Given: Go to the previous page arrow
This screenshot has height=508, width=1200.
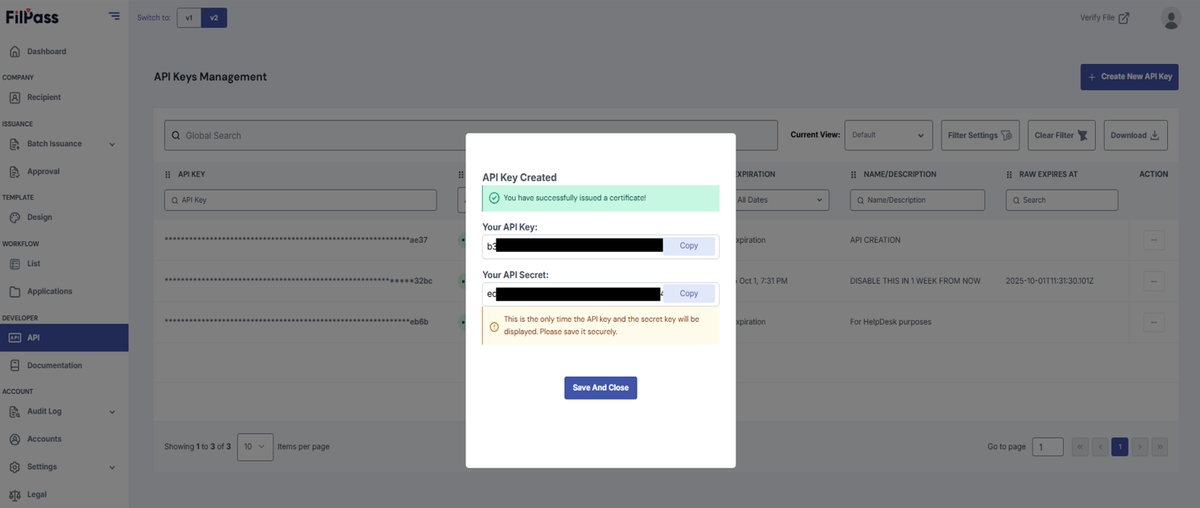Looking at the screenshot, I should [1100, 447].
